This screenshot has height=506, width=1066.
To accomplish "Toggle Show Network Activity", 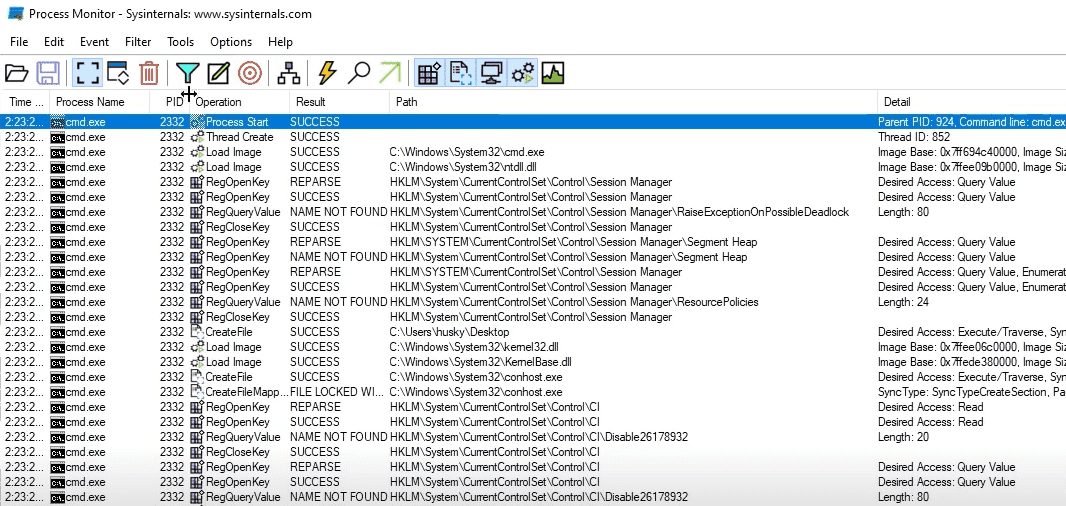I will (x=492, y=73).
